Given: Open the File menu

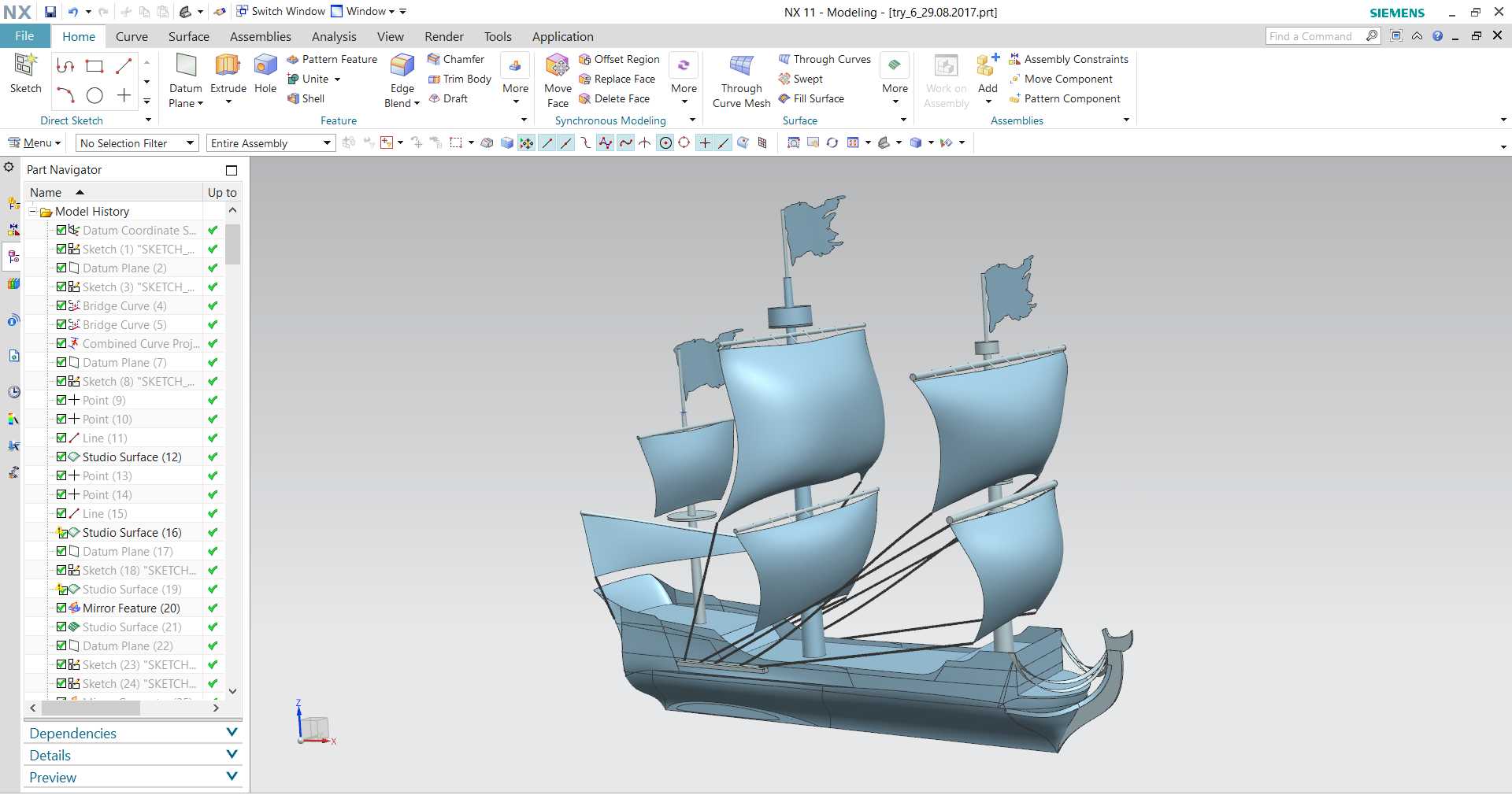Looking at the screenshot, I should [24, 36].
